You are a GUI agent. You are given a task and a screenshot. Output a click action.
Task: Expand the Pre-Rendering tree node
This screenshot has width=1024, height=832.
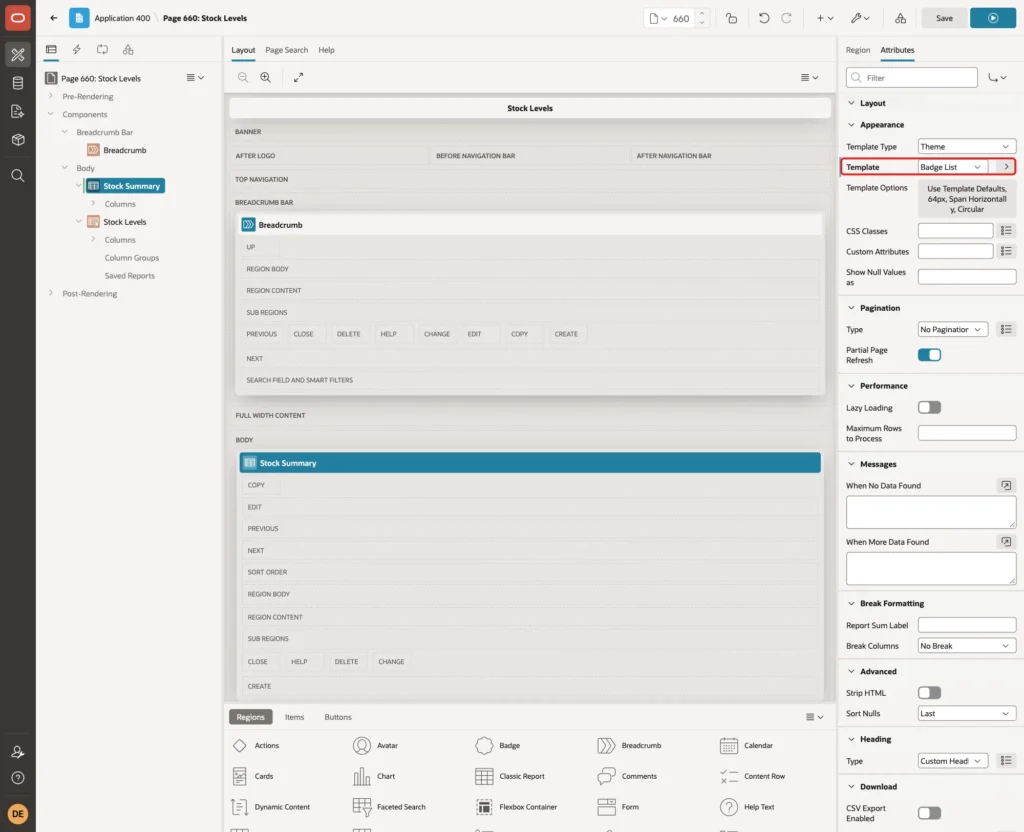coord(51,96)
